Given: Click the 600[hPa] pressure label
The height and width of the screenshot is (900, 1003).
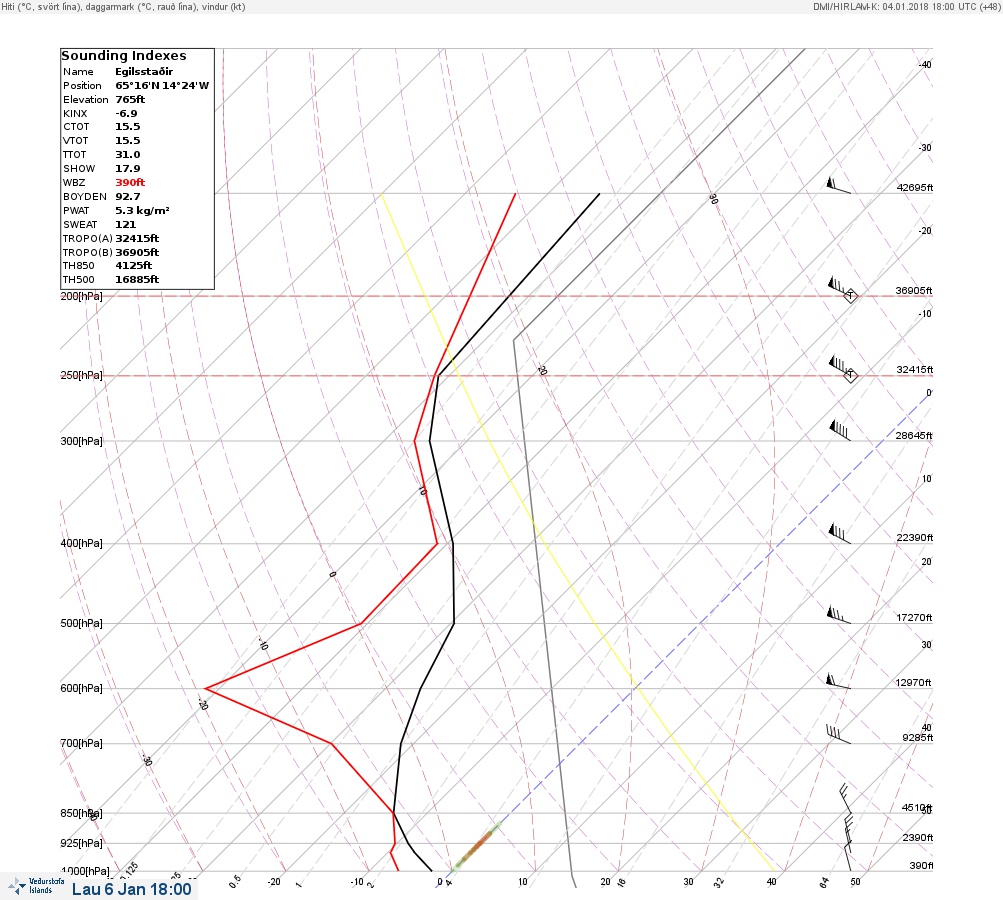Looking at the screenshot, I should point(81,689).
